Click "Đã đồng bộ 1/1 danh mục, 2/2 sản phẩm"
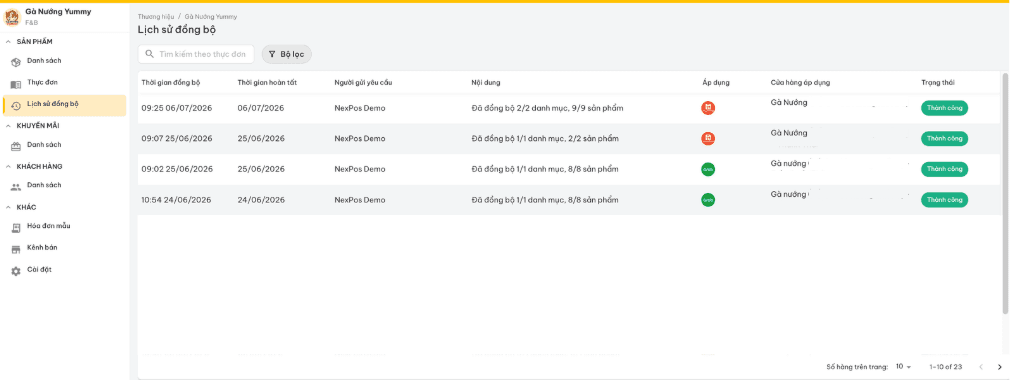 (x=545, y=138)
